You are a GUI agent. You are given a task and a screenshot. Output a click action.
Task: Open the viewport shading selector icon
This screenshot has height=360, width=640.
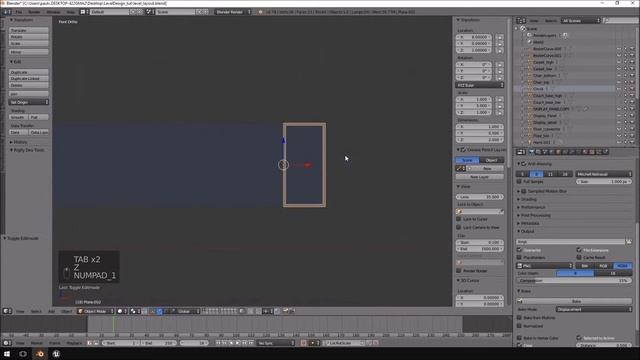coord(122,311)
